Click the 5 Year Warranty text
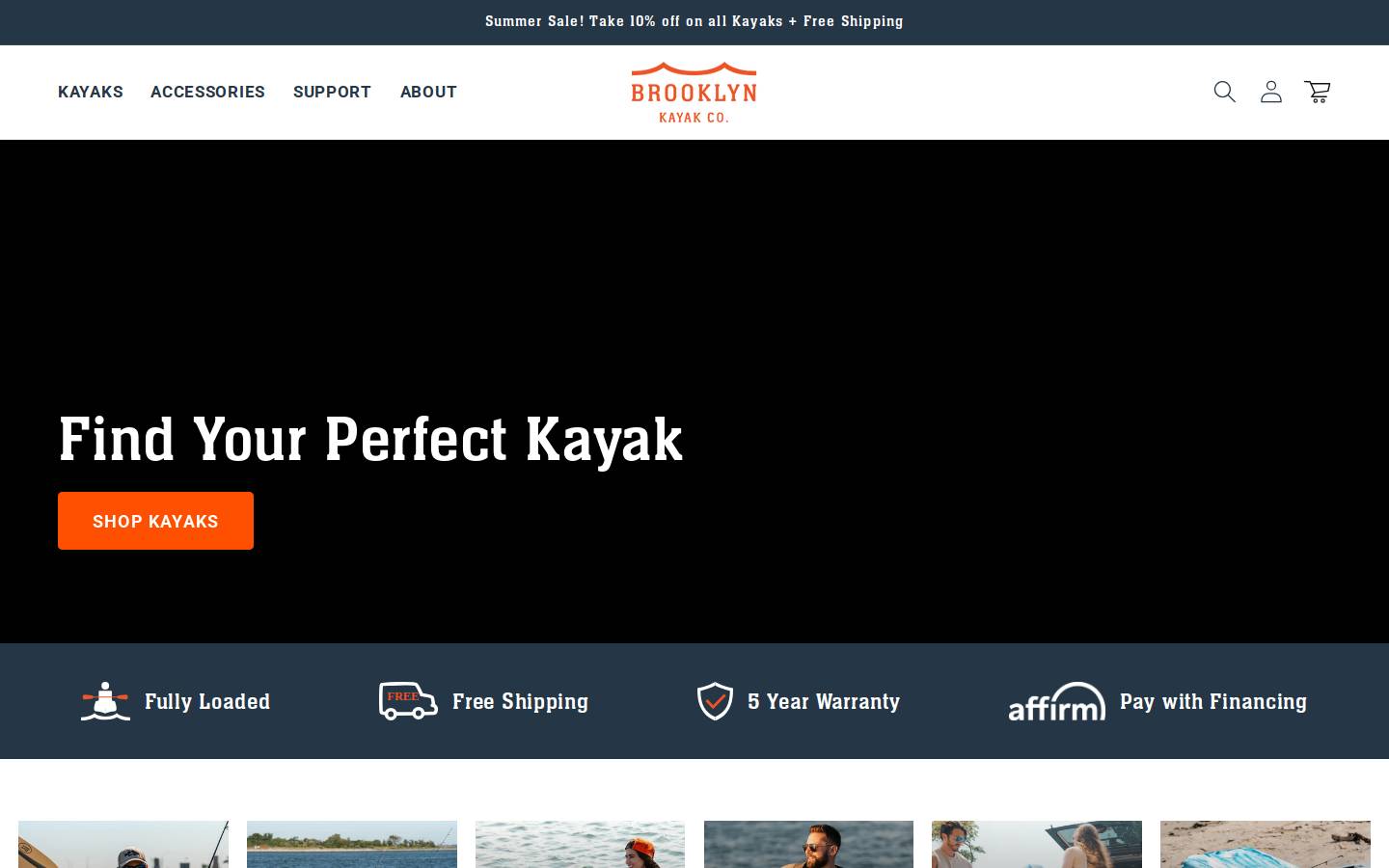Image resolution: width=1389 pixels, height=868 pixels. [x=824, y=701]
